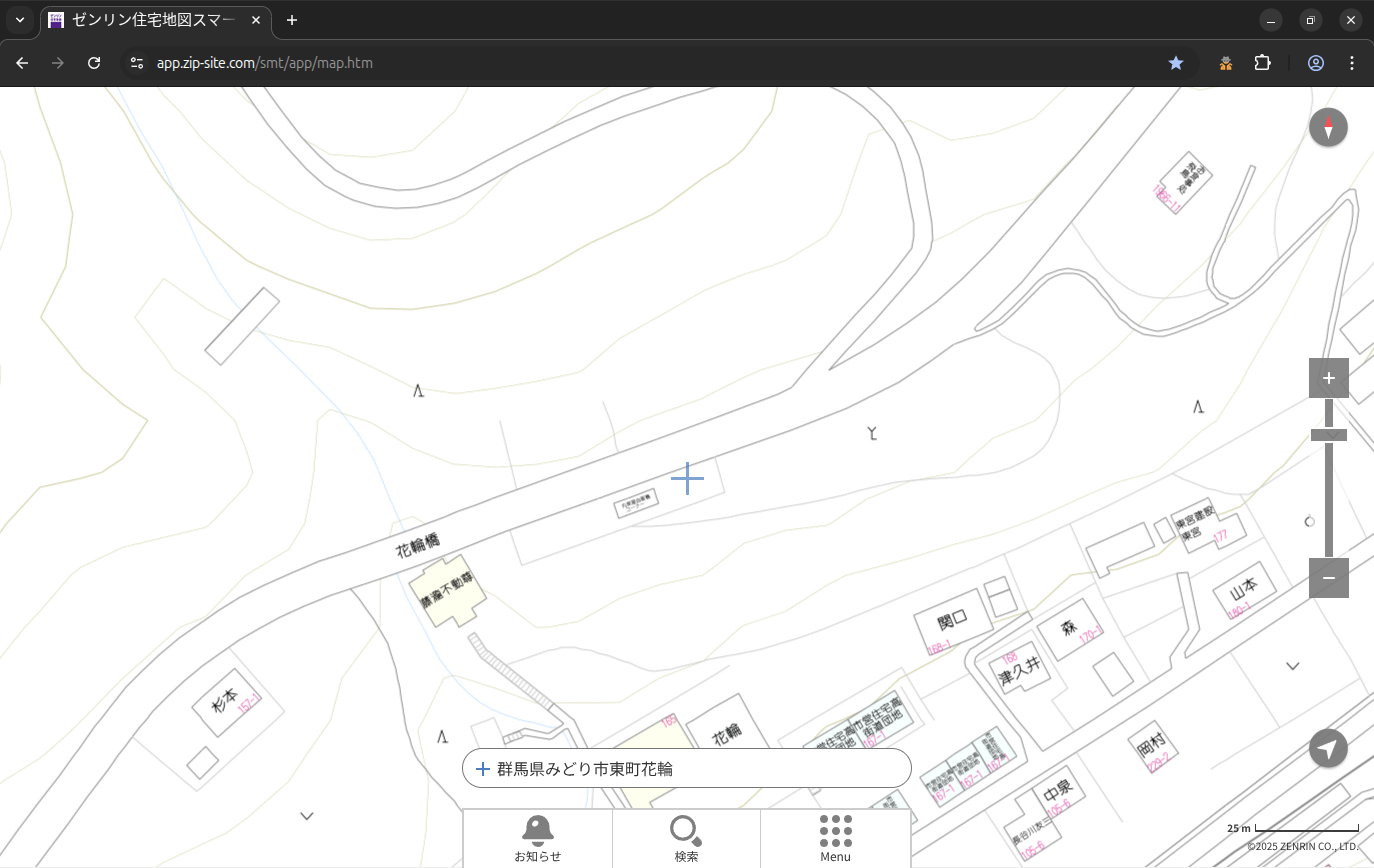The width and height of the screenshot is (1374, 868).
Task: Zoom in with the plus button
Action: (x=1328, y=378)
